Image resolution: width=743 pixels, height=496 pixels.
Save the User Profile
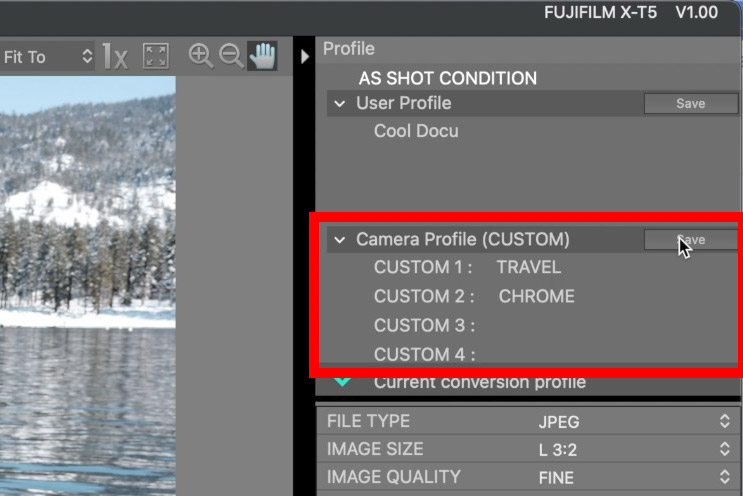[x=690, y=103]
